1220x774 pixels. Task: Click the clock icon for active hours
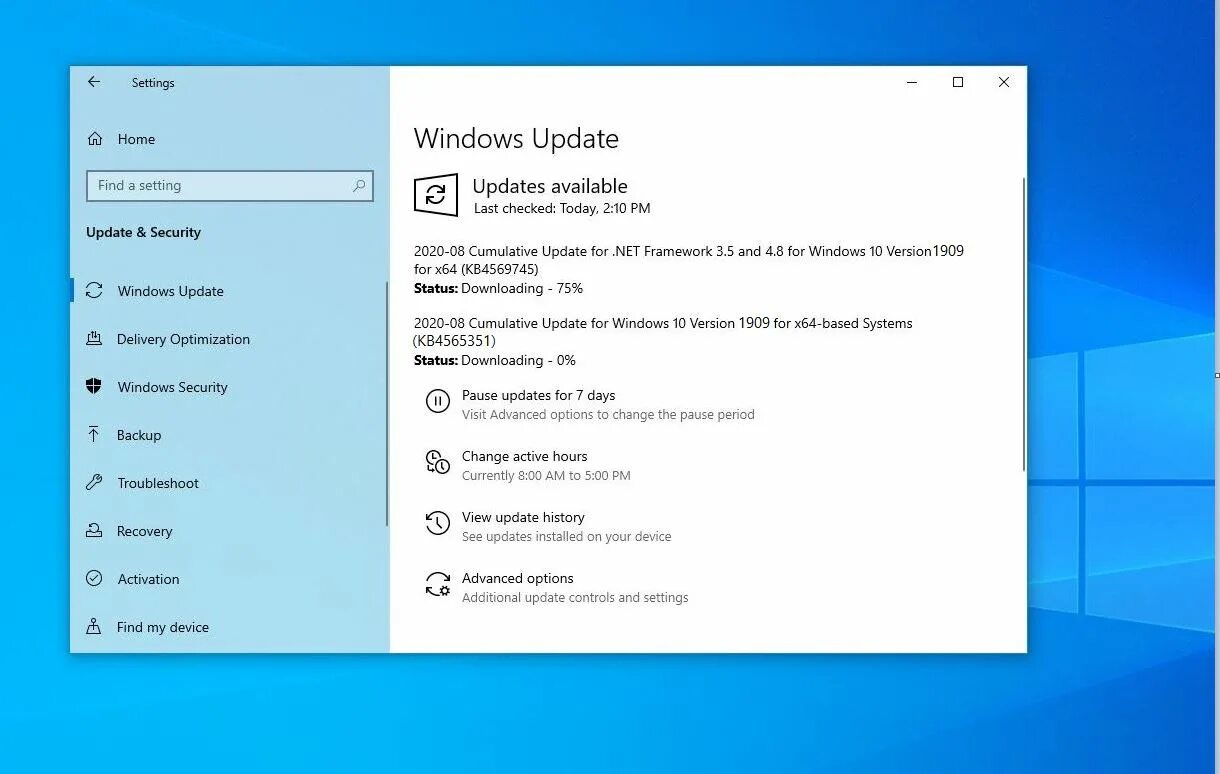438,462
